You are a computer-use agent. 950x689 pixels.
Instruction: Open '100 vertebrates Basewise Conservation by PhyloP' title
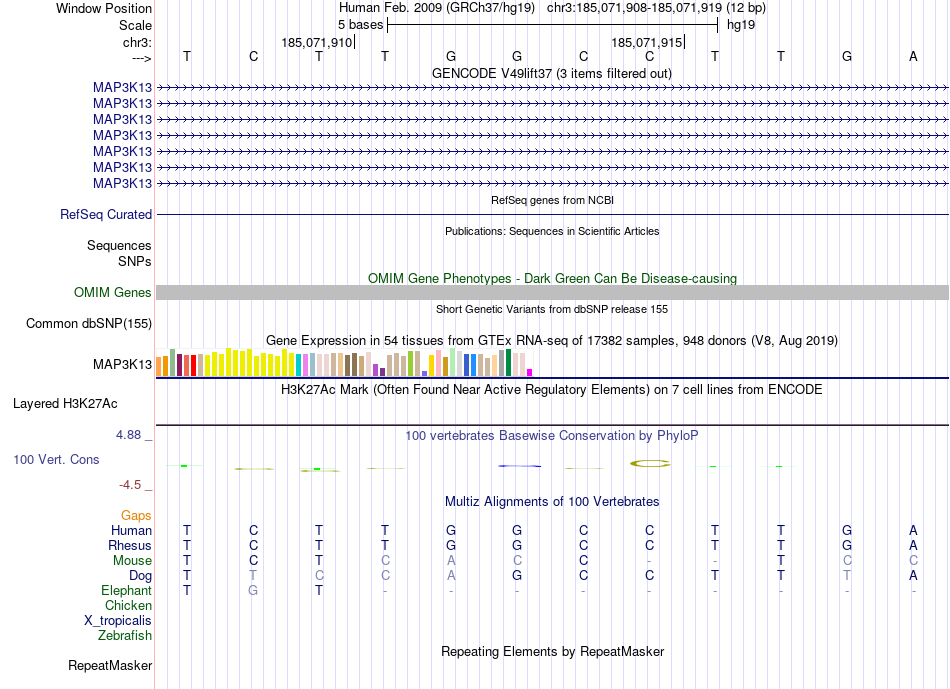[551, 436]
